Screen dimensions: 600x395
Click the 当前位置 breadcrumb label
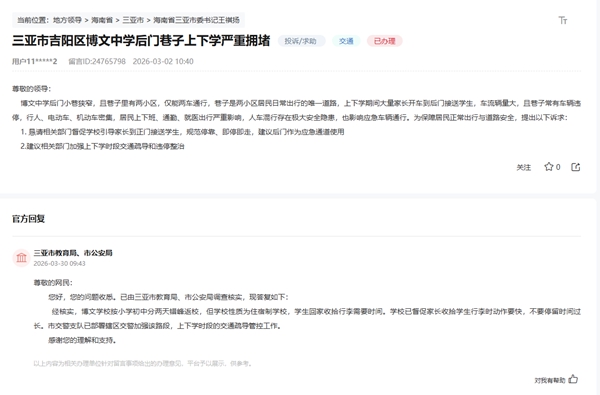click(33, 20)
